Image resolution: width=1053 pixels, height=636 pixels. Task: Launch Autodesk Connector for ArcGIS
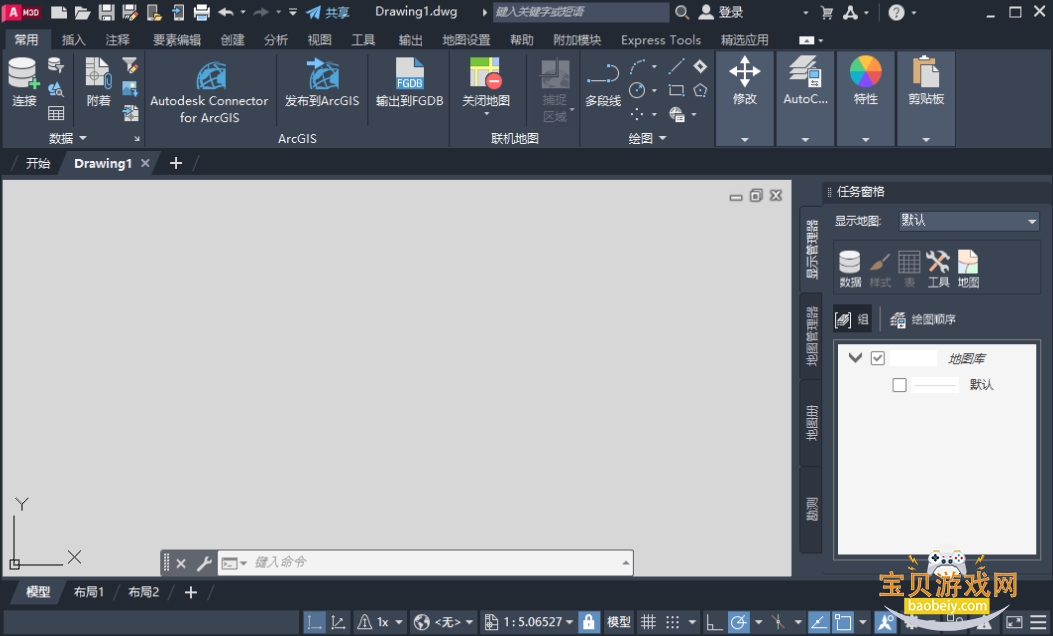(x=209, y=91)
